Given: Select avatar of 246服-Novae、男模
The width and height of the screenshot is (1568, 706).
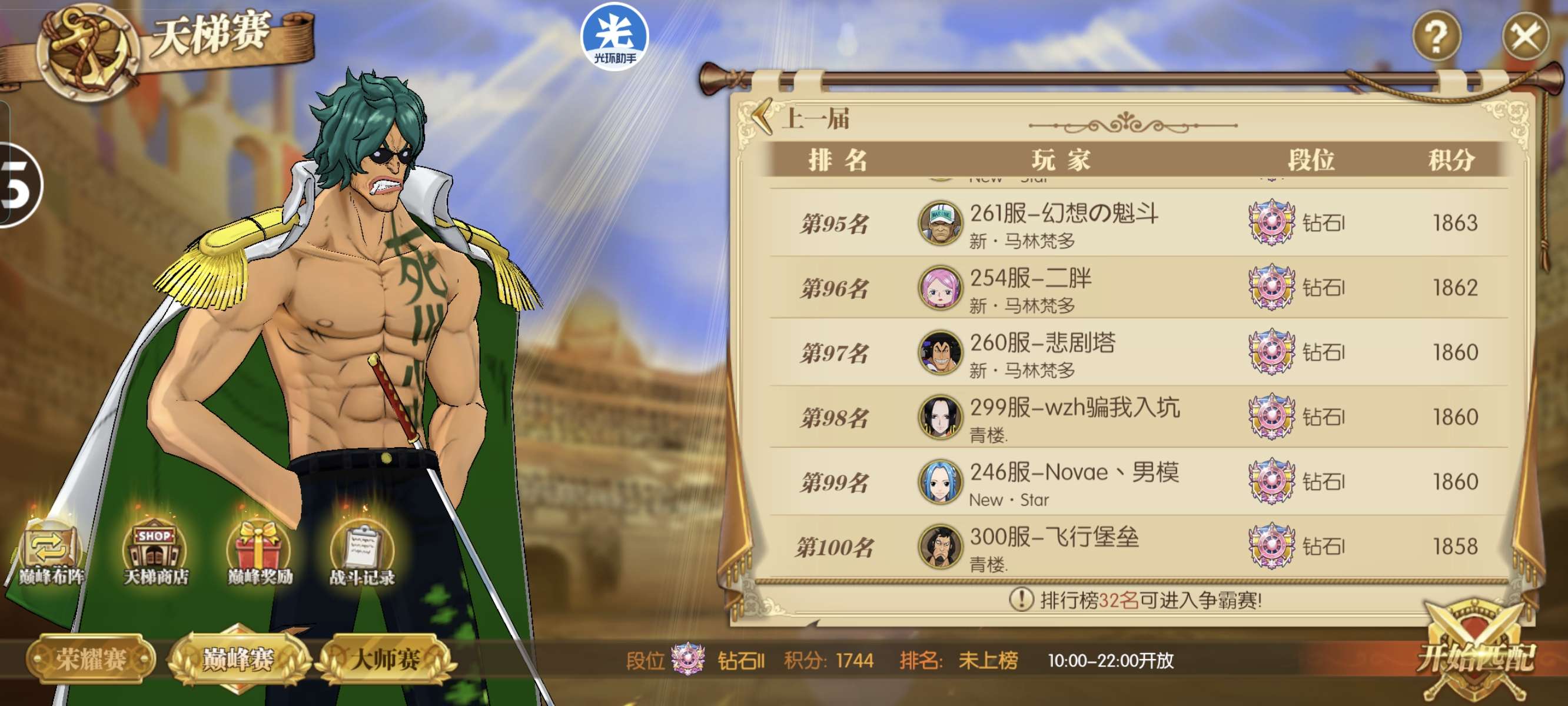Looking at the screenshot, I should pyautogui.click(x=941, y=481).
